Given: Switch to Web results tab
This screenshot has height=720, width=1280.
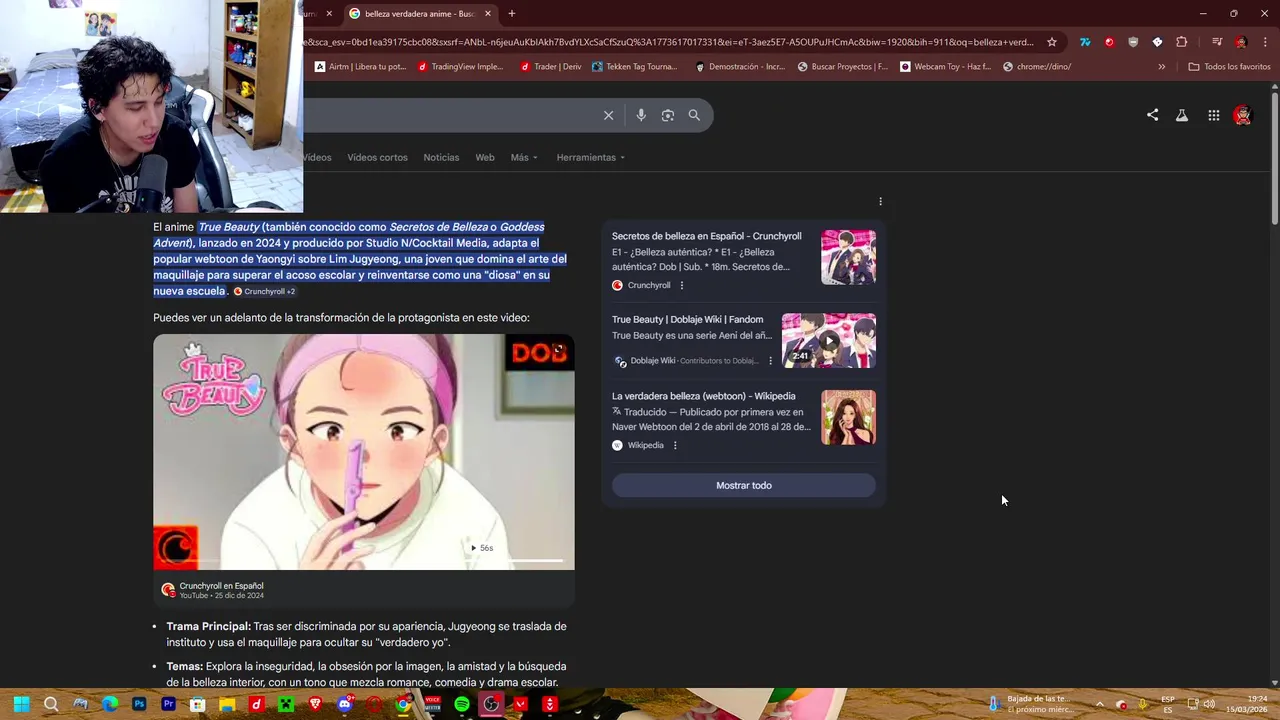Looking at the screenshot, I should click(485, 157).
